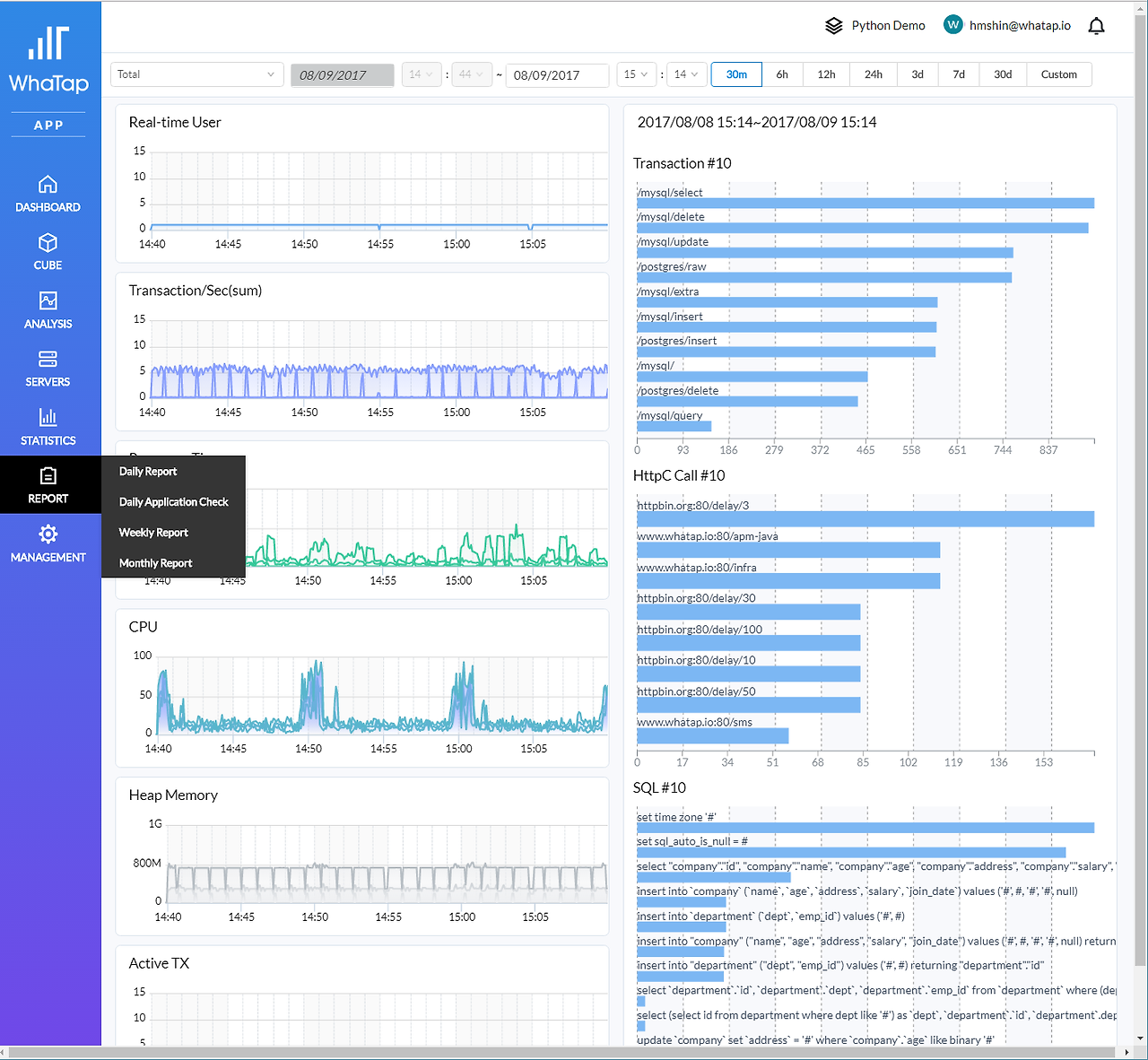1148x1060 pixels.
Task: Click the "Transaction/Sec(sum)" chart title
Action: point(196,291)
